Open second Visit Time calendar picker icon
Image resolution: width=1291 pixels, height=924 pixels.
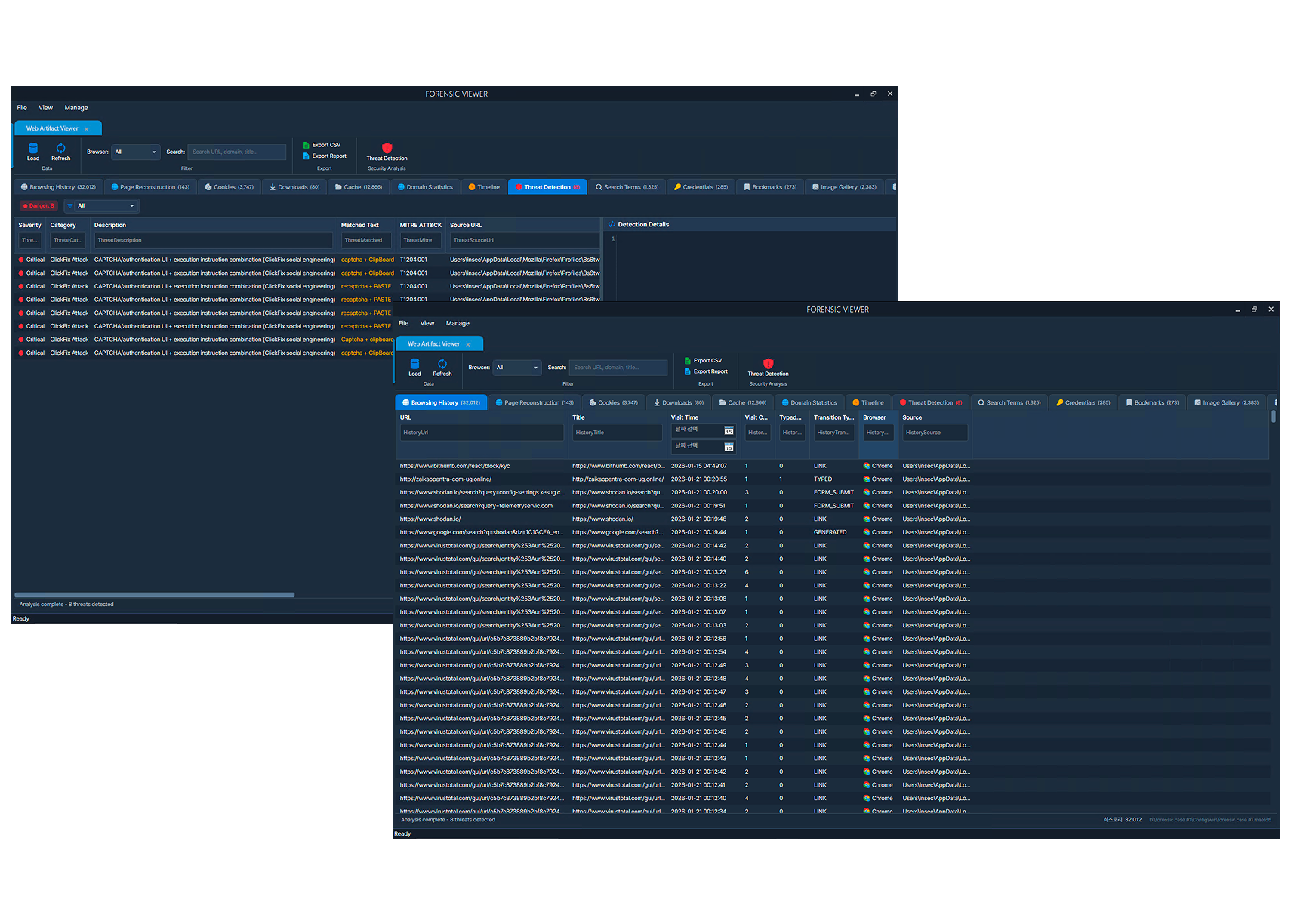point(729,448)
